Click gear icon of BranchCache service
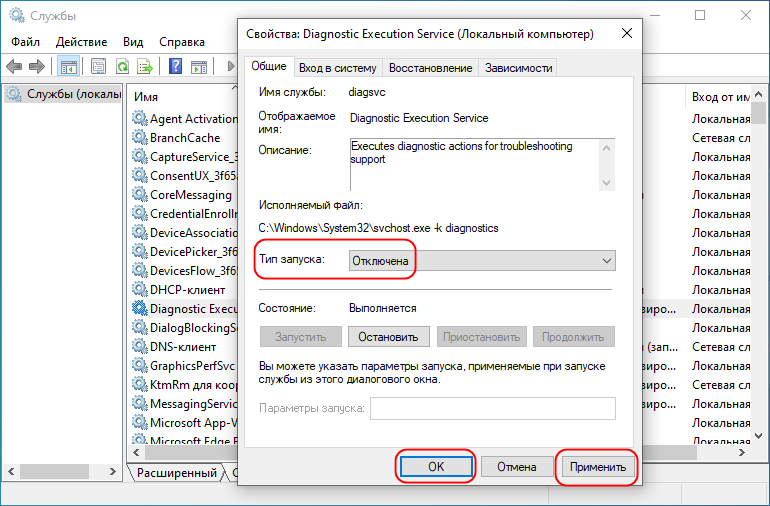Image resolution: width=770 pixels, height=506 pixels. coord(140,138)
